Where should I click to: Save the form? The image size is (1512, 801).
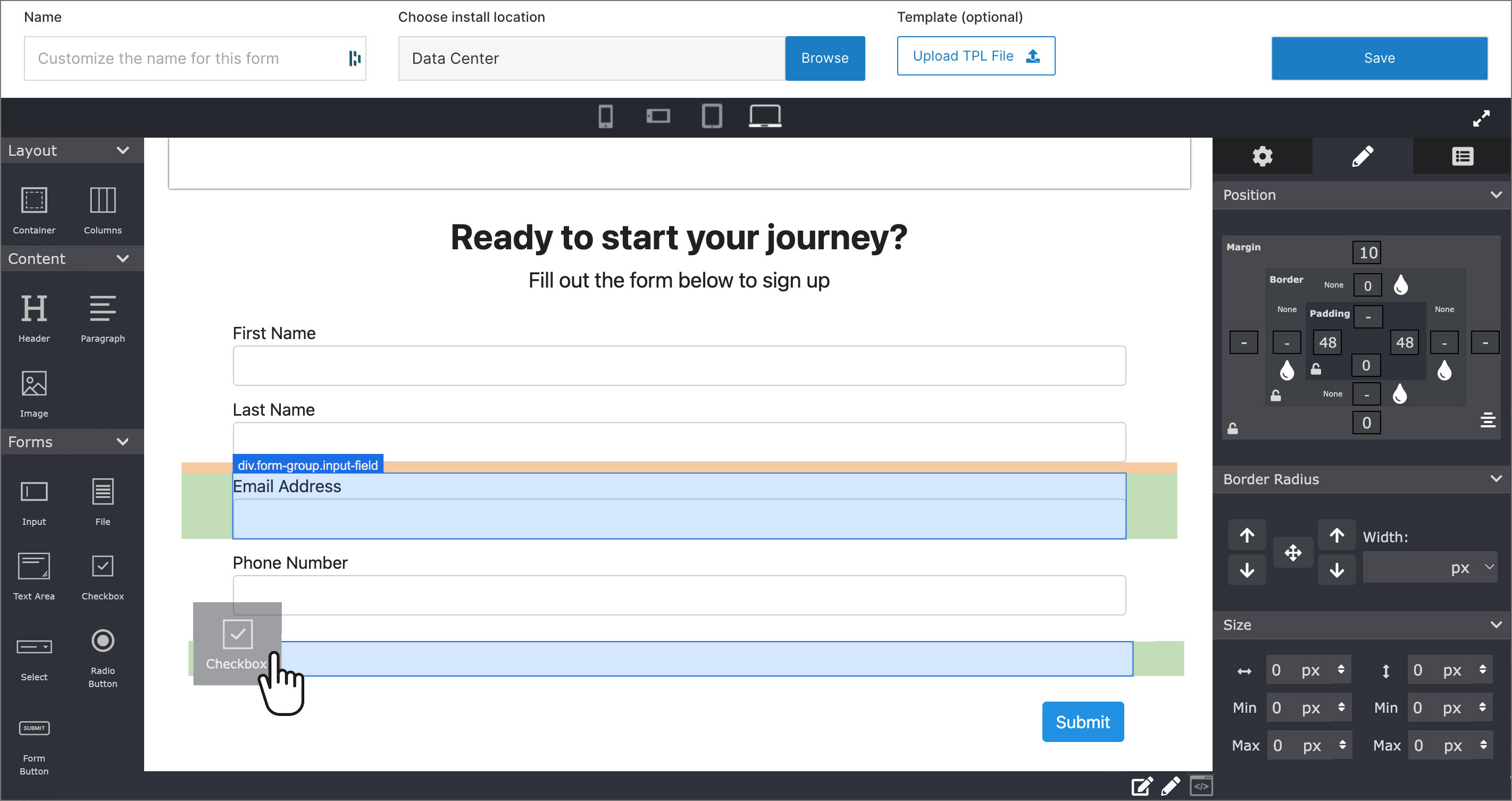coord(1380,58)
